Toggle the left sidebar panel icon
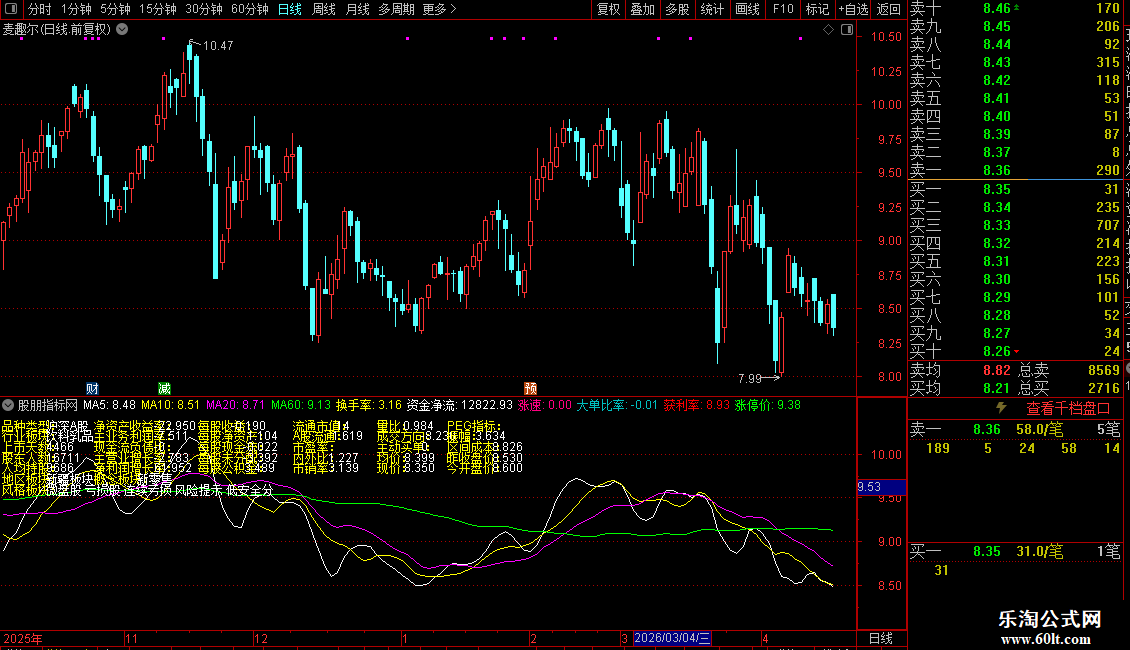 click(11, 9)
